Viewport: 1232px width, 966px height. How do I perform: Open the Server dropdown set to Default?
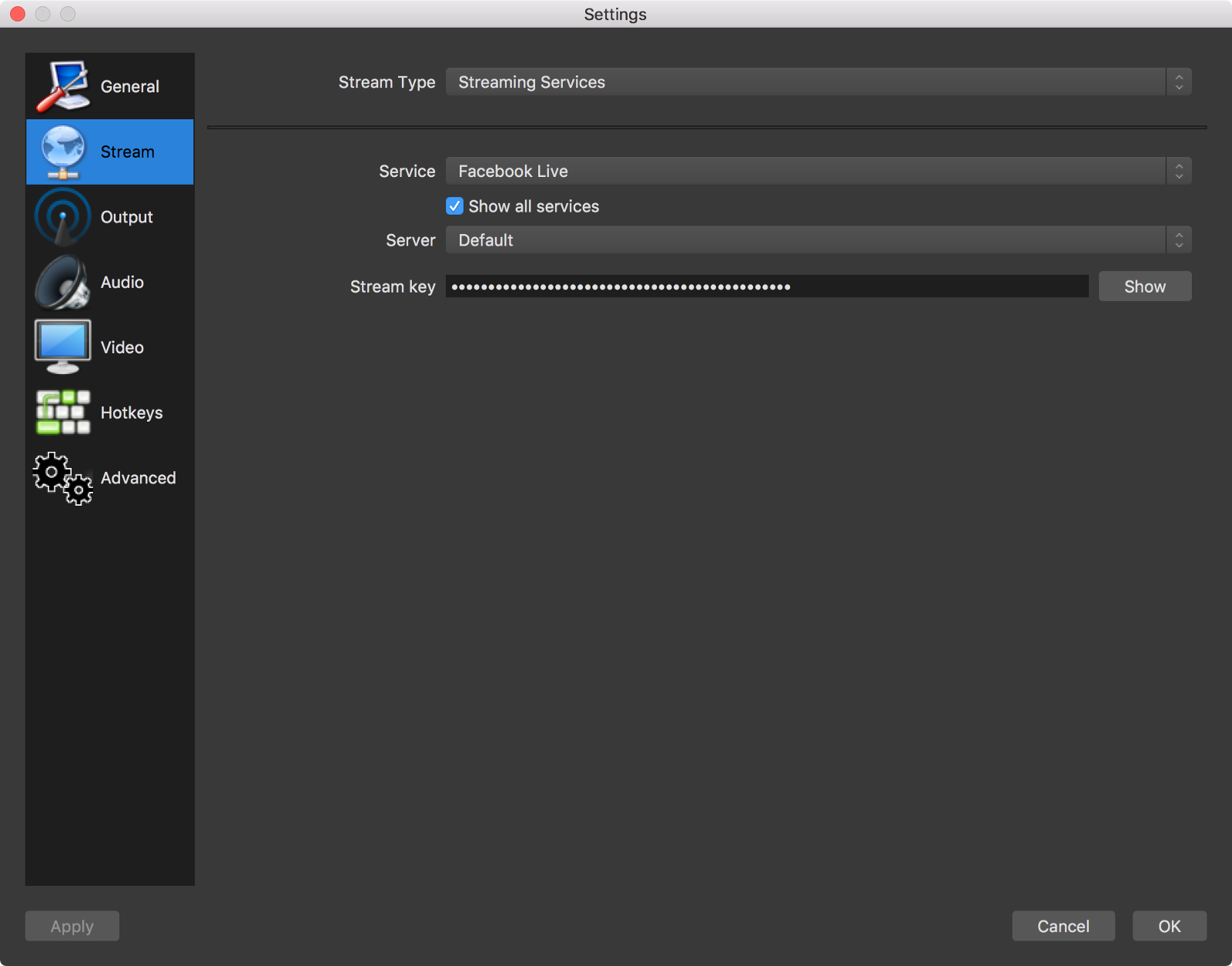(x=818, y=240)
